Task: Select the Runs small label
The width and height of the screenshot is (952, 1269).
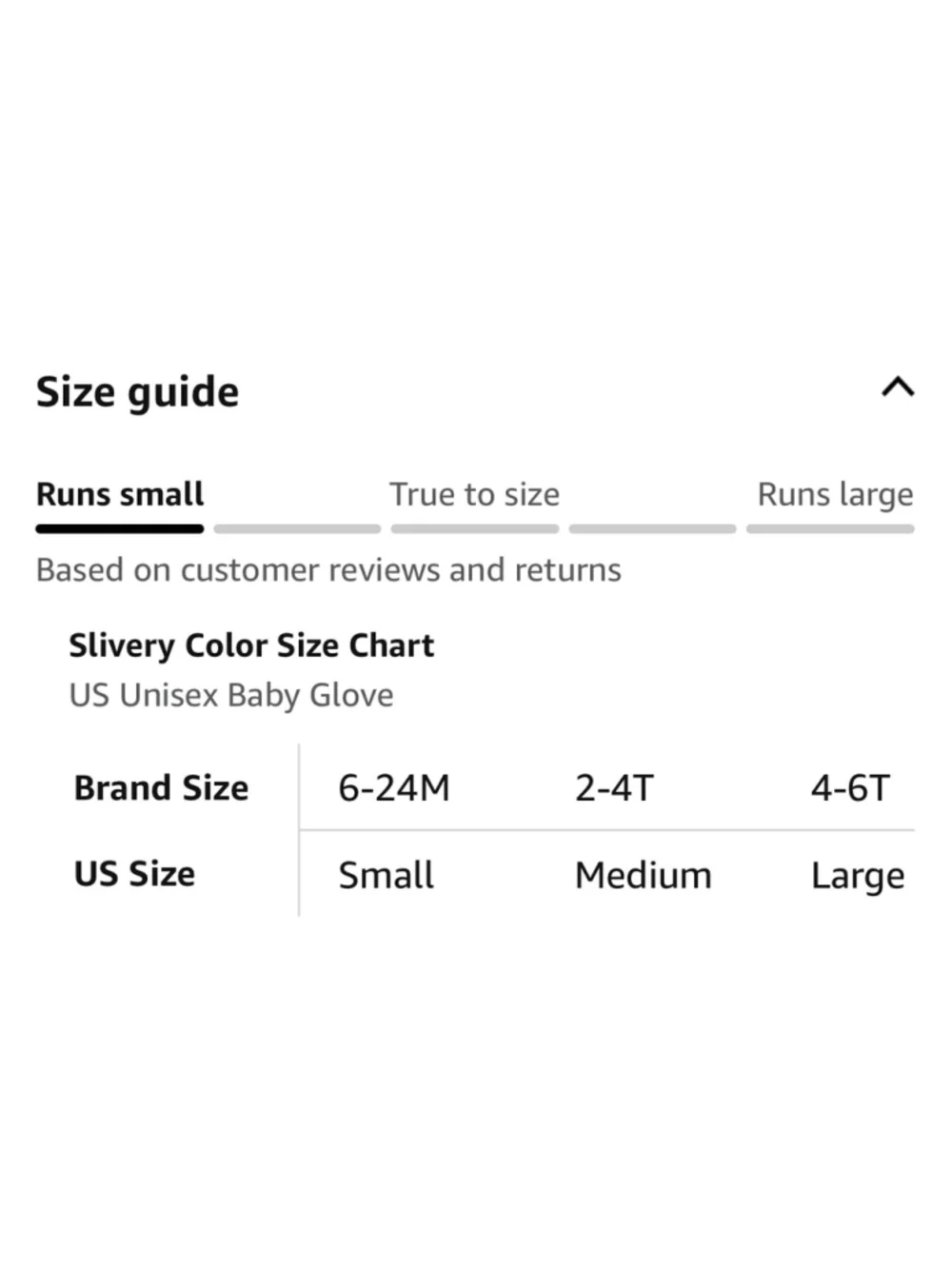Action: pyautogui.click(x=120, y=494)
